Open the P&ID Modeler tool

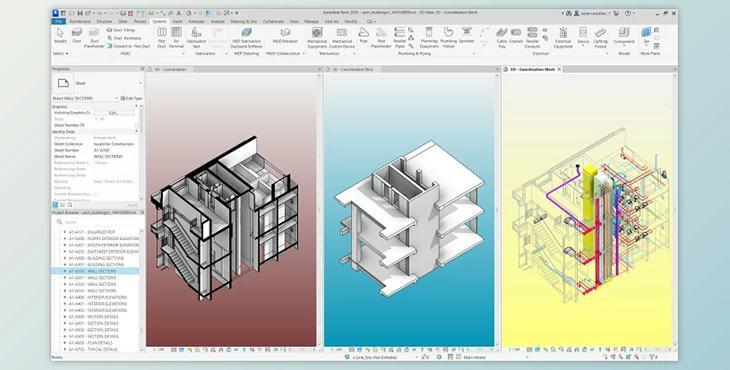285,35
